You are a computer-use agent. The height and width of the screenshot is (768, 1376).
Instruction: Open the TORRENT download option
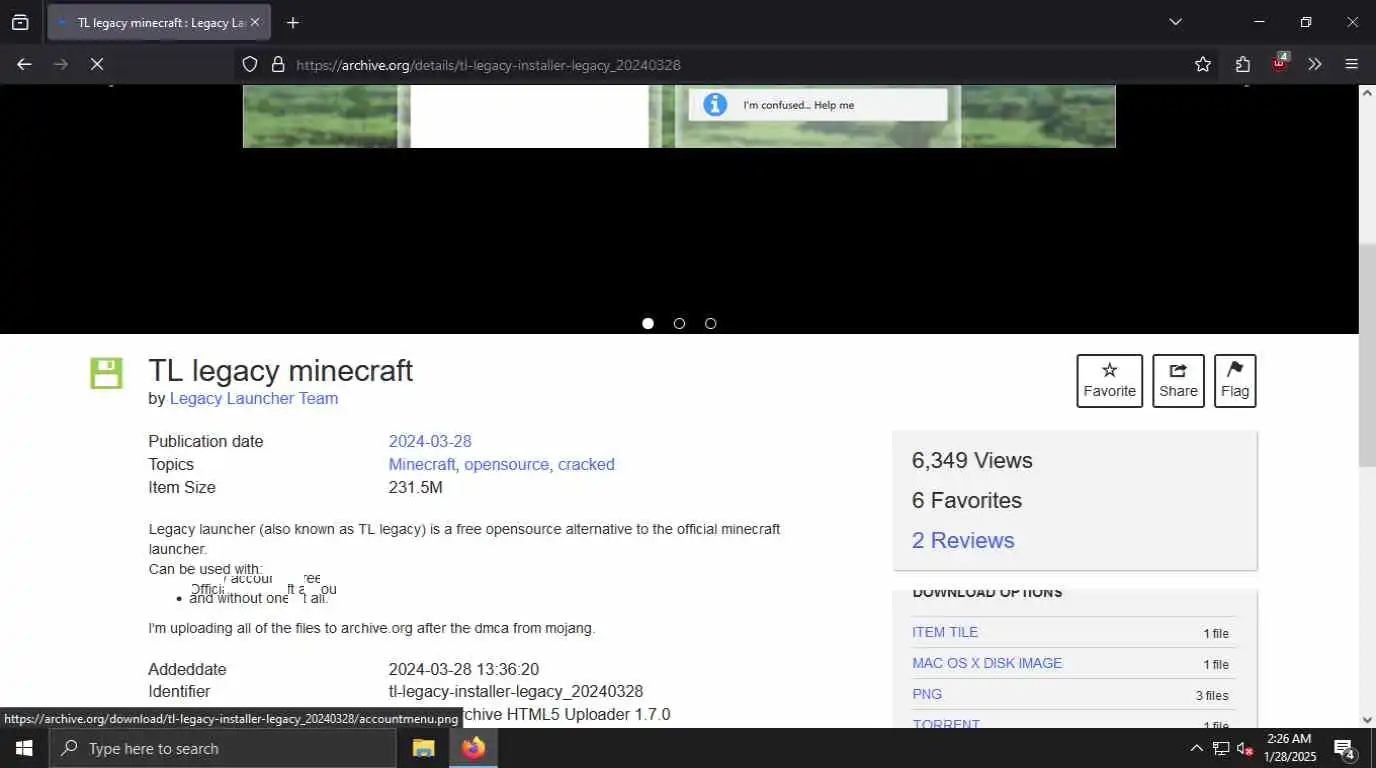click(946, 723)
